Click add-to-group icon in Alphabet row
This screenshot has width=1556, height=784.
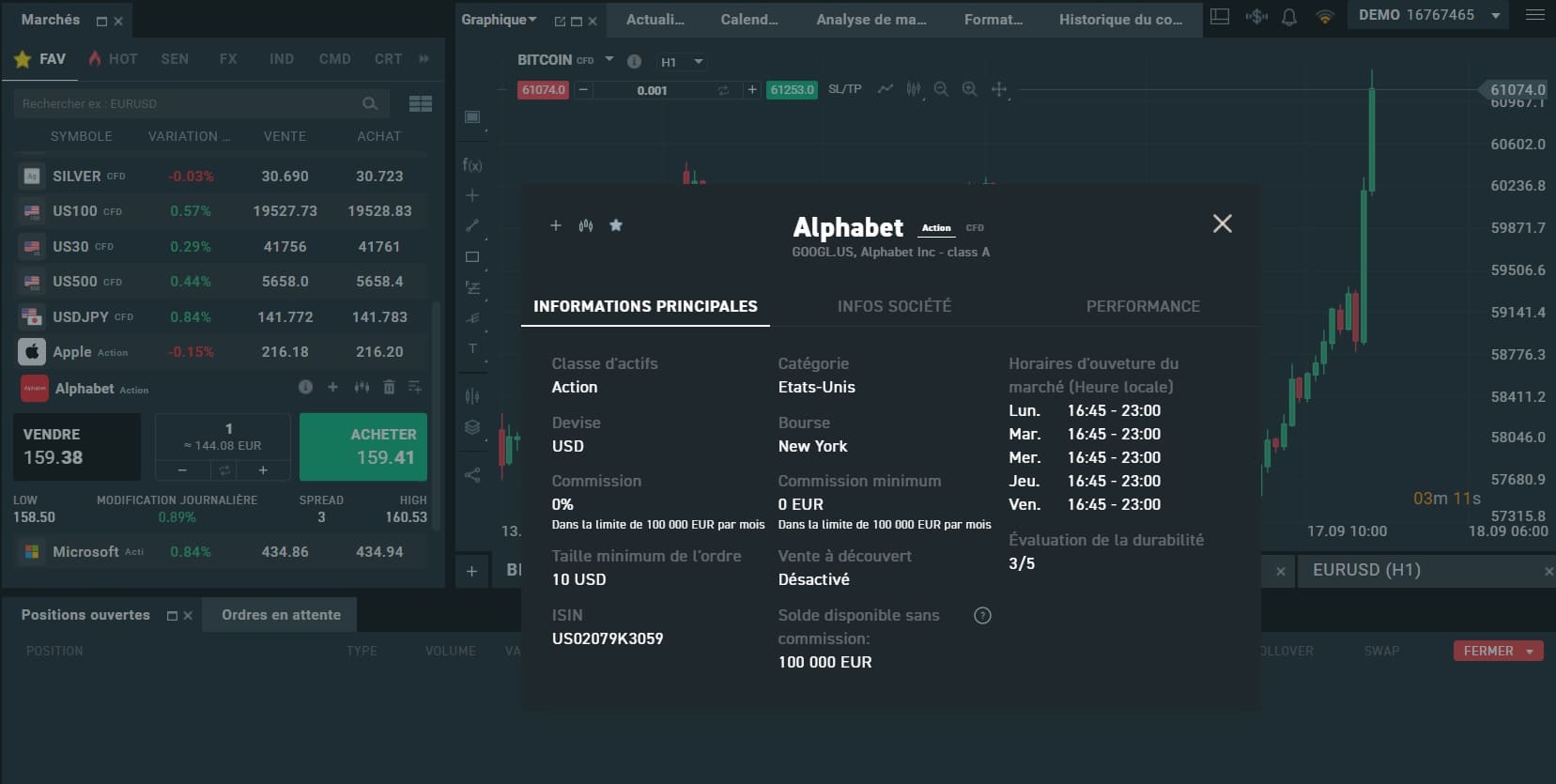[x=415, y=387]
